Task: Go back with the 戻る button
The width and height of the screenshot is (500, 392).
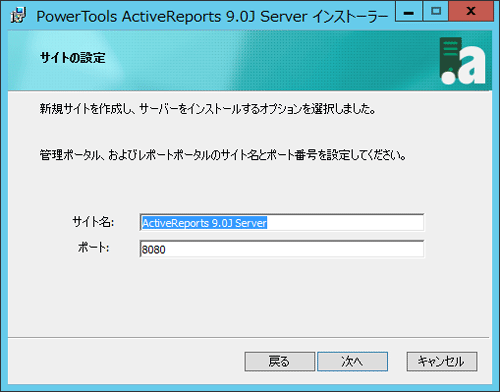Action: pos(280,361)
